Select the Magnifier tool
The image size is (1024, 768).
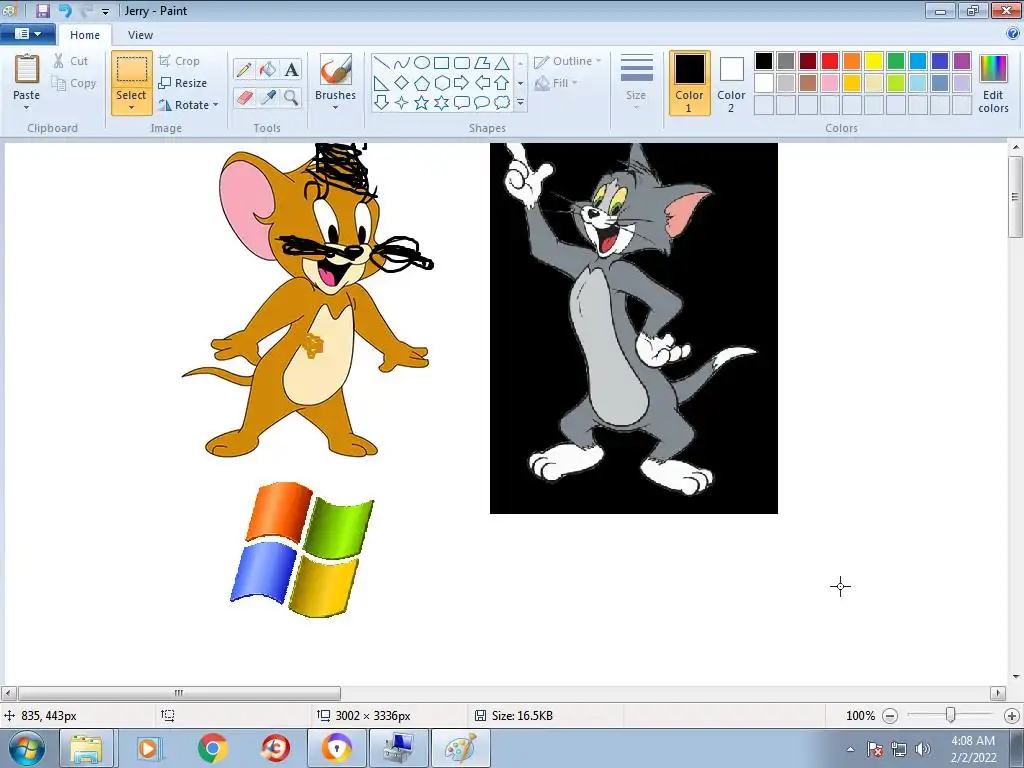click(291, 98)
